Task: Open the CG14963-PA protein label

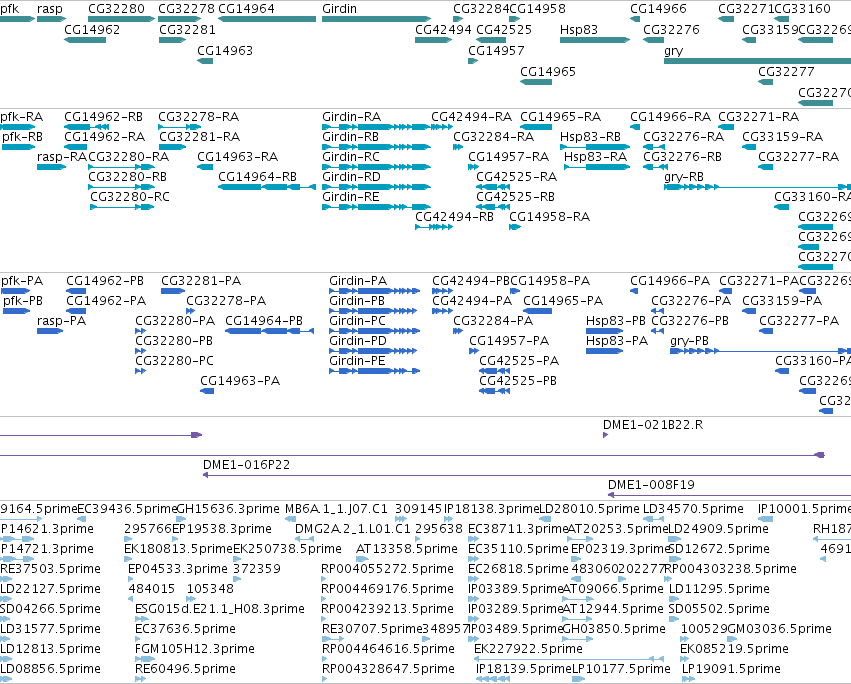Action: [x=240, y=381]
